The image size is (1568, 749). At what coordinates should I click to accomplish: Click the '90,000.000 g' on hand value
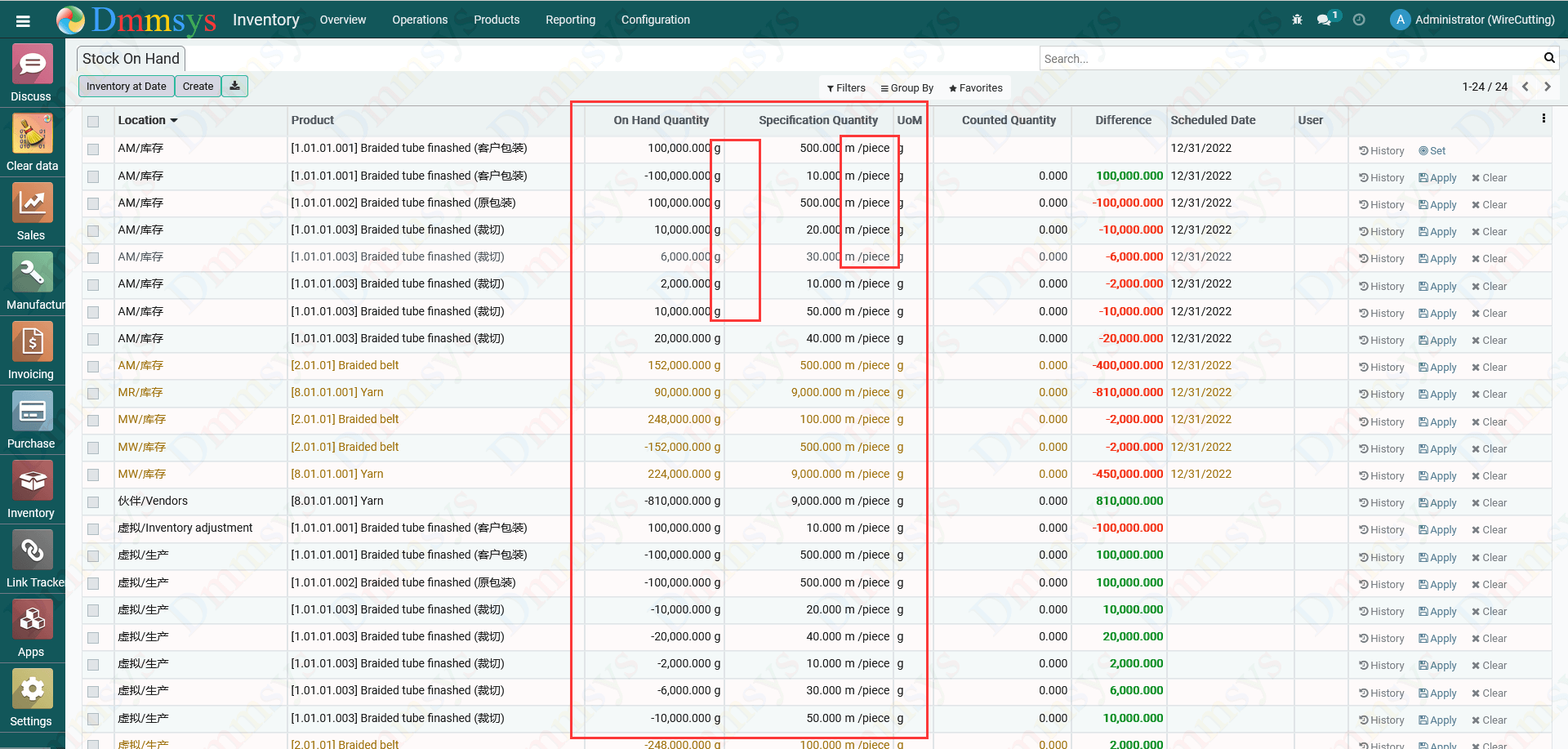(x=687, y=392)
